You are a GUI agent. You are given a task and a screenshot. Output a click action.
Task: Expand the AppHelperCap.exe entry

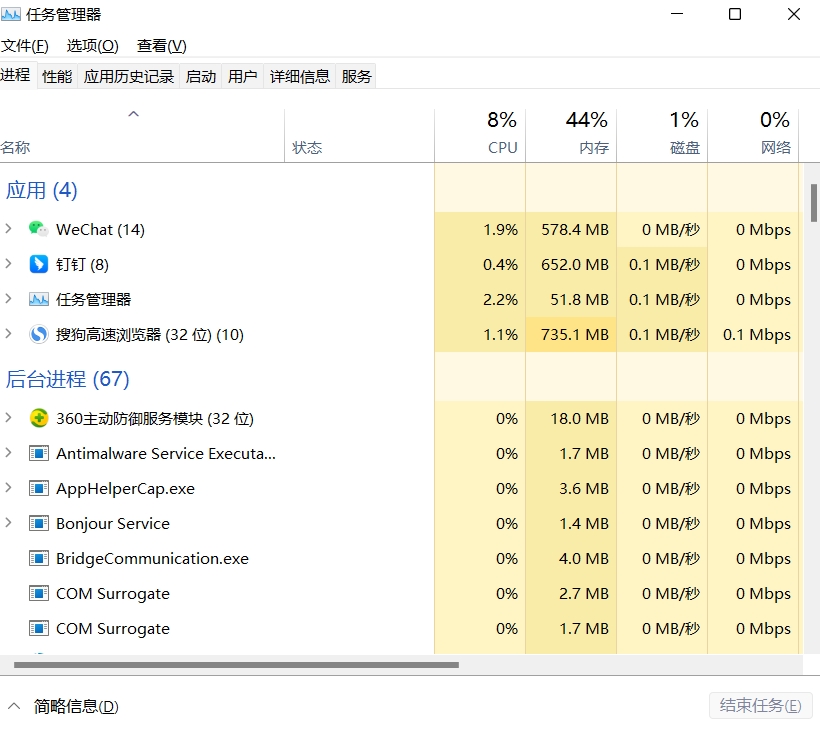[x=9, y=488]
